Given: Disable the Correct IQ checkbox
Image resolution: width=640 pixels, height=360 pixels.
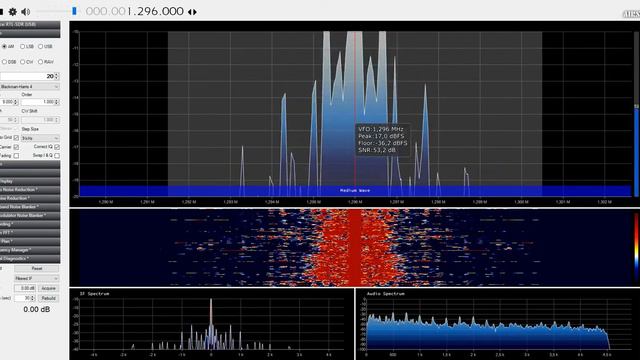Looking at the screenshot, I should [x=57, y=147].
